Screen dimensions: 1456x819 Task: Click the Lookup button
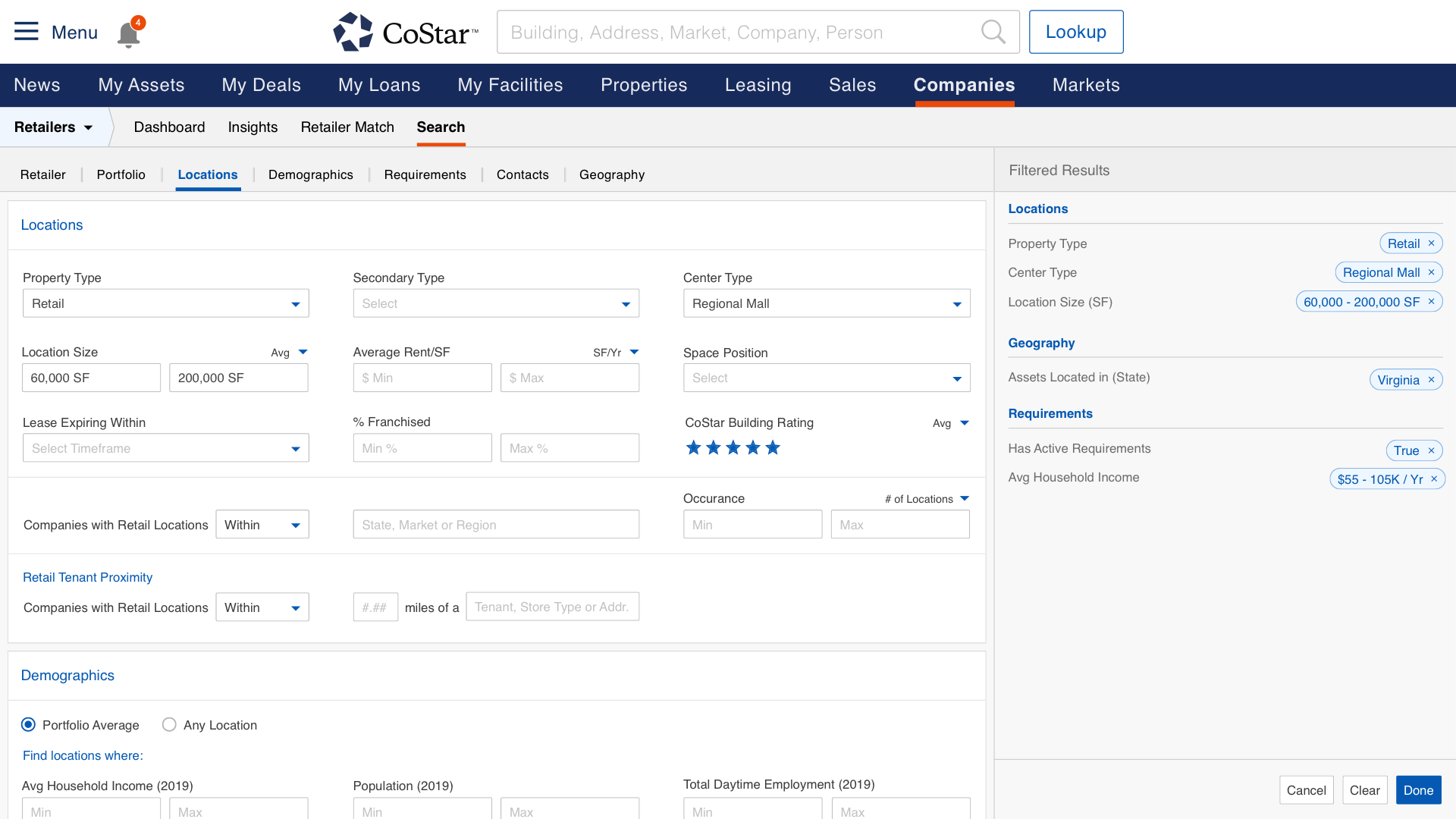pos(1076,32)
